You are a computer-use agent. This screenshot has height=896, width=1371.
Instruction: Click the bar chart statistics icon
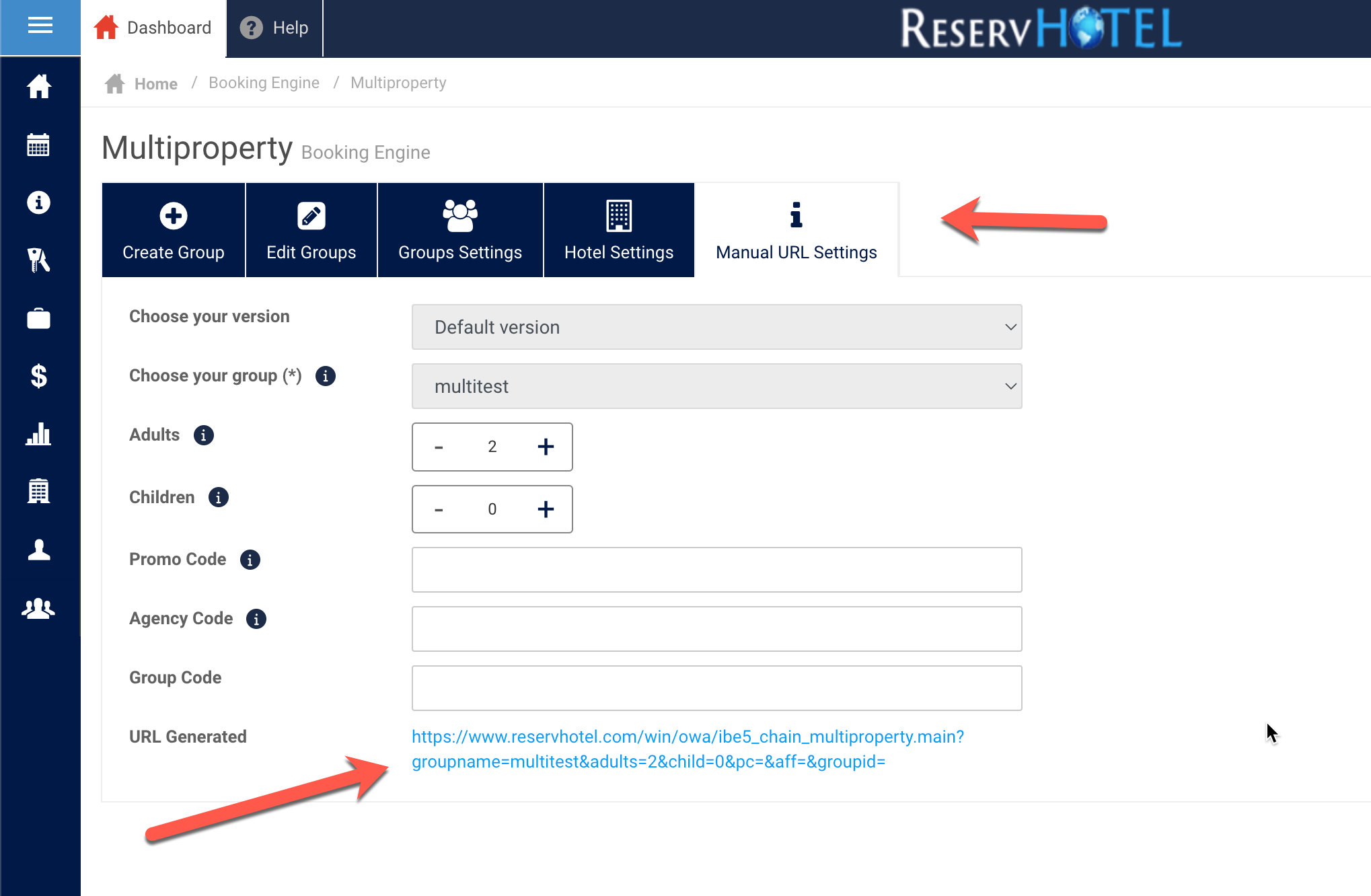pyautogui.click(x=38, y=434)
